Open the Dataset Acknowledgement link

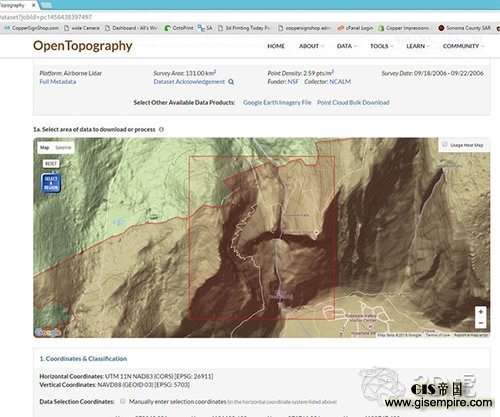[x=189, y=82]
